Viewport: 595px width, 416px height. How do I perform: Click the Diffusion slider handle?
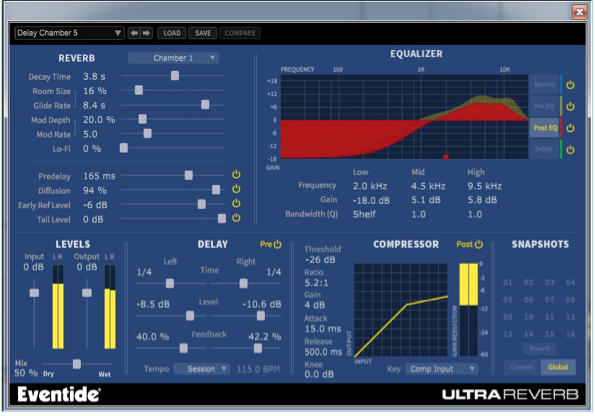[216, 189]
